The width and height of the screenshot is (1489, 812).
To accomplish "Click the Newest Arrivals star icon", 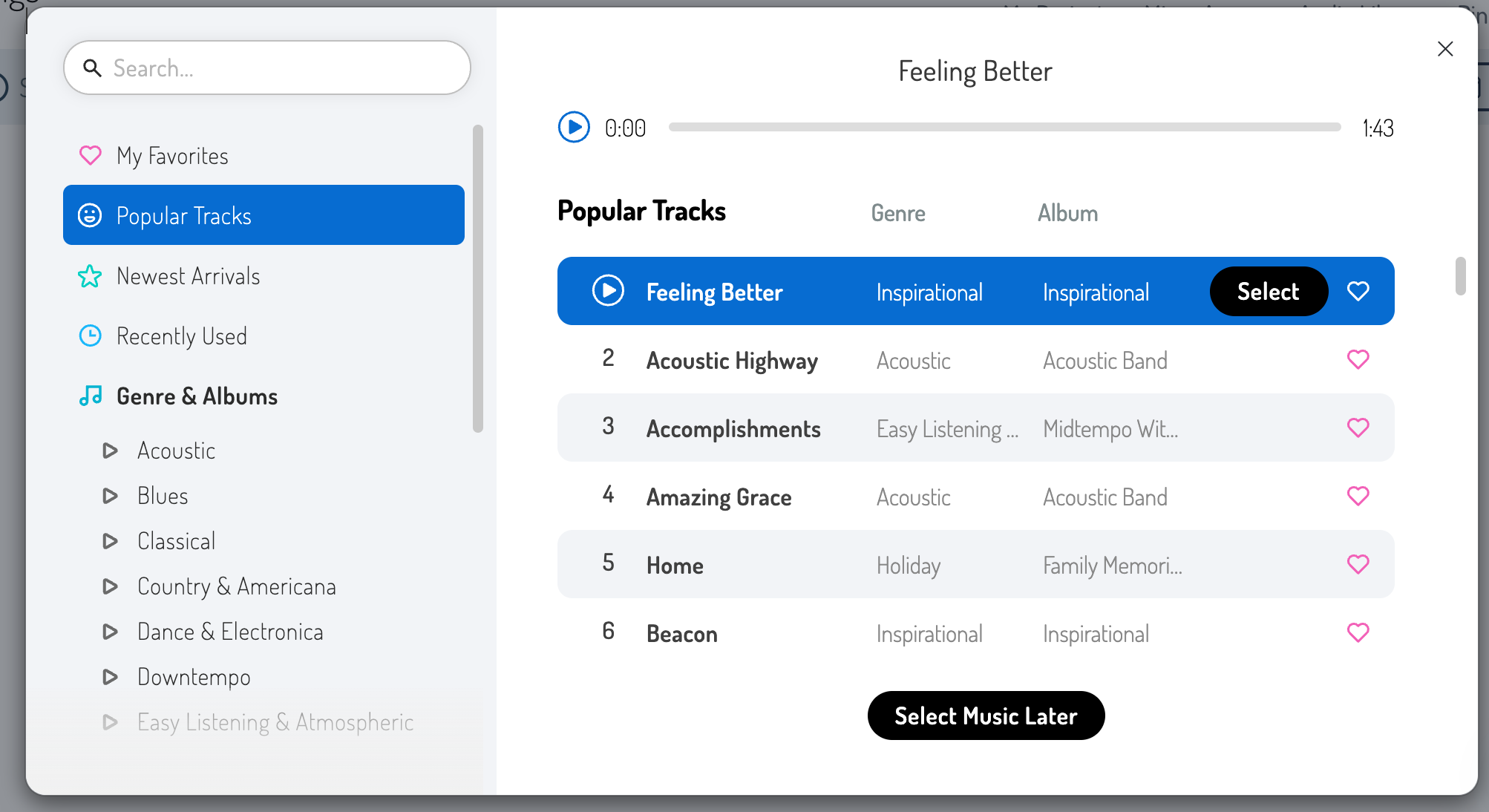I will click(90, 276).
